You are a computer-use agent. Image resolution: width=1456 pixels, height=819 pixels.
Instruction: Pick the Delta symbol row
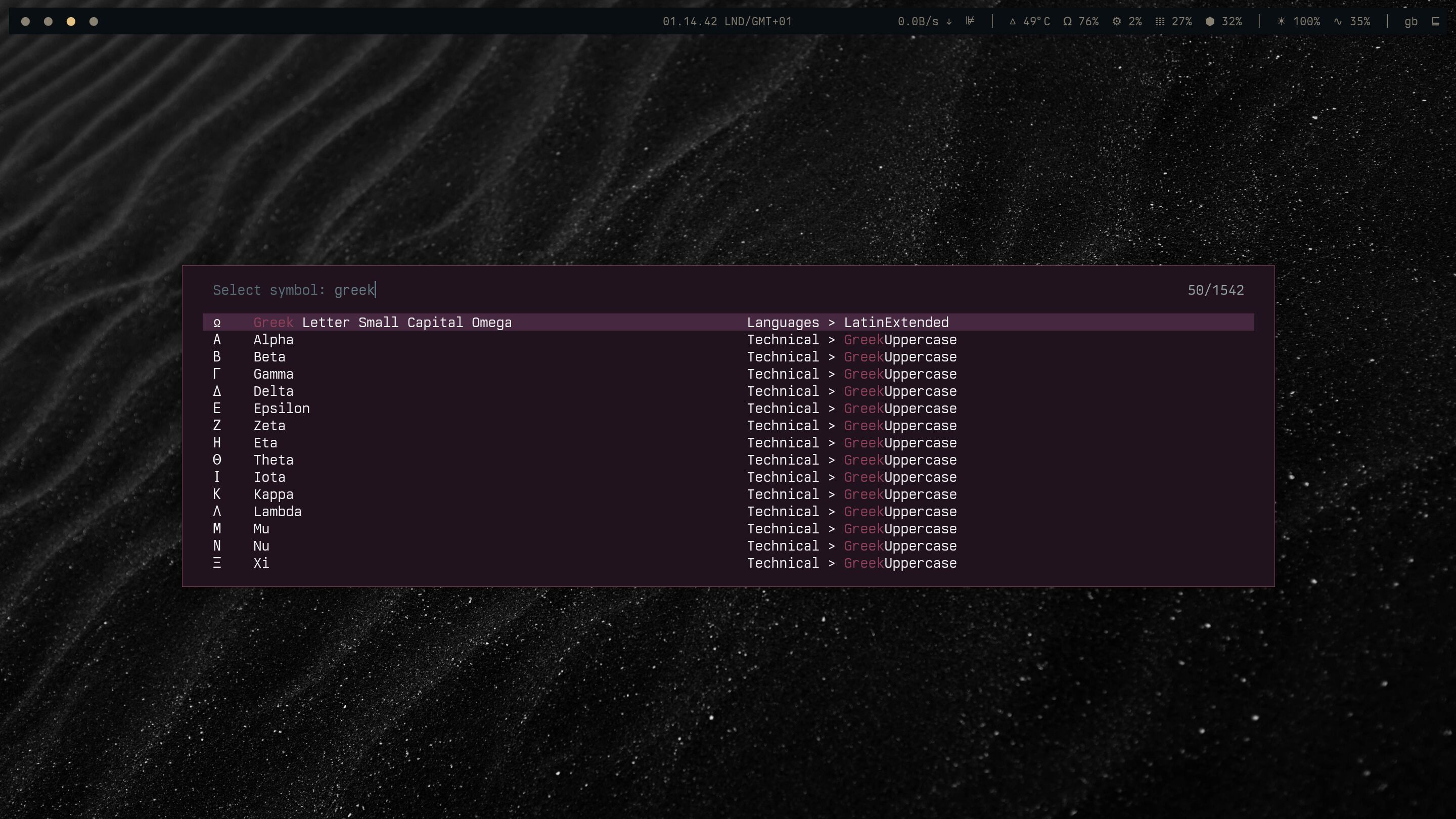[274, 391]
